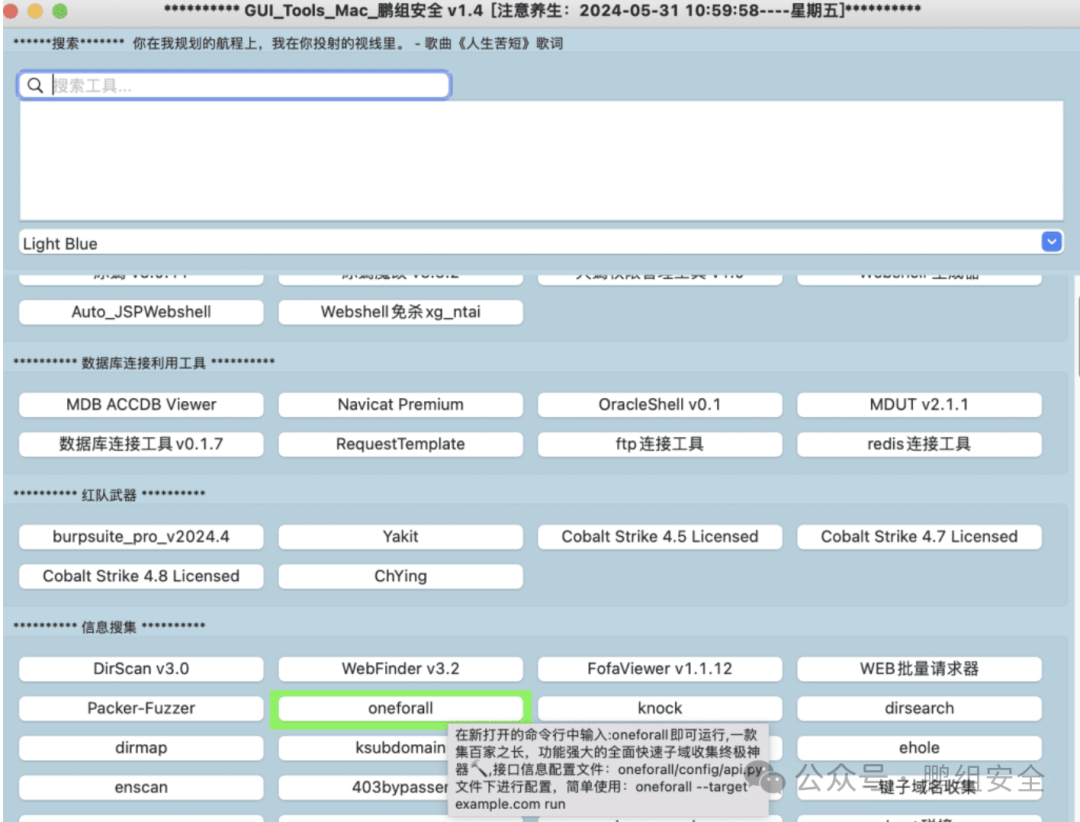
Task: Click the 红队武器 section heading
Action: pyautogui.click(x=109, y=495)
